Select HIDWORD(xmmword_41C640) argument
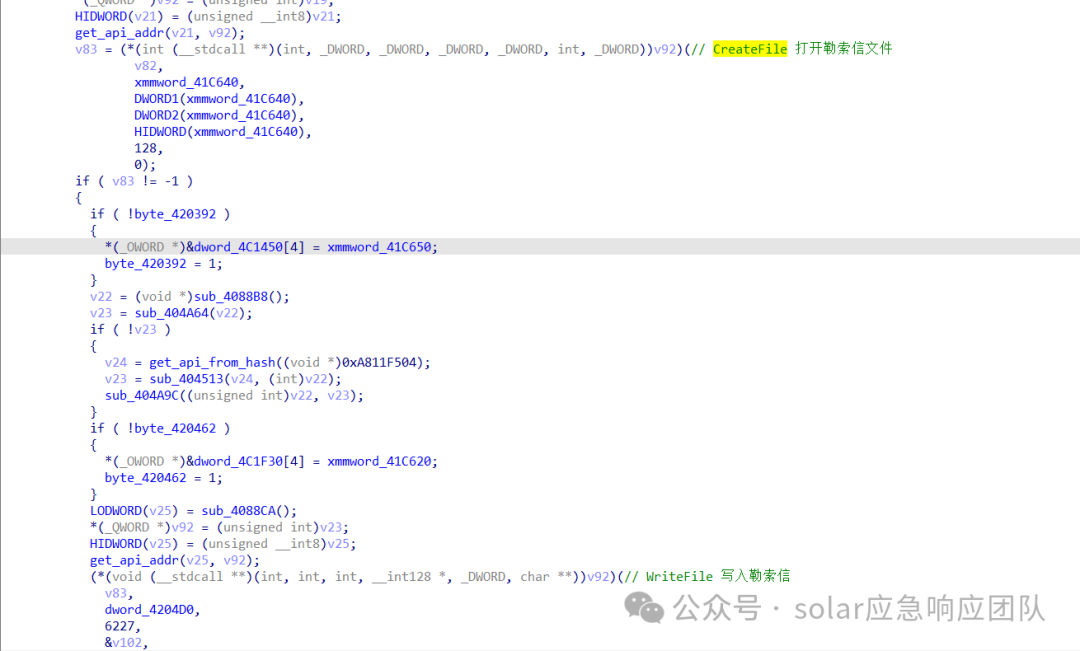 [220, 132]
